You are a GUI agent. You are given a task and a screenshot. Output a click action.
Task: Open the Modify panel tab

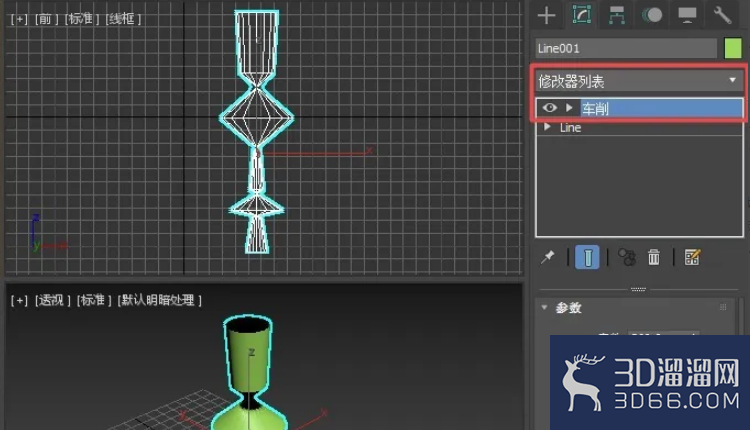click(x=582, y=15)
